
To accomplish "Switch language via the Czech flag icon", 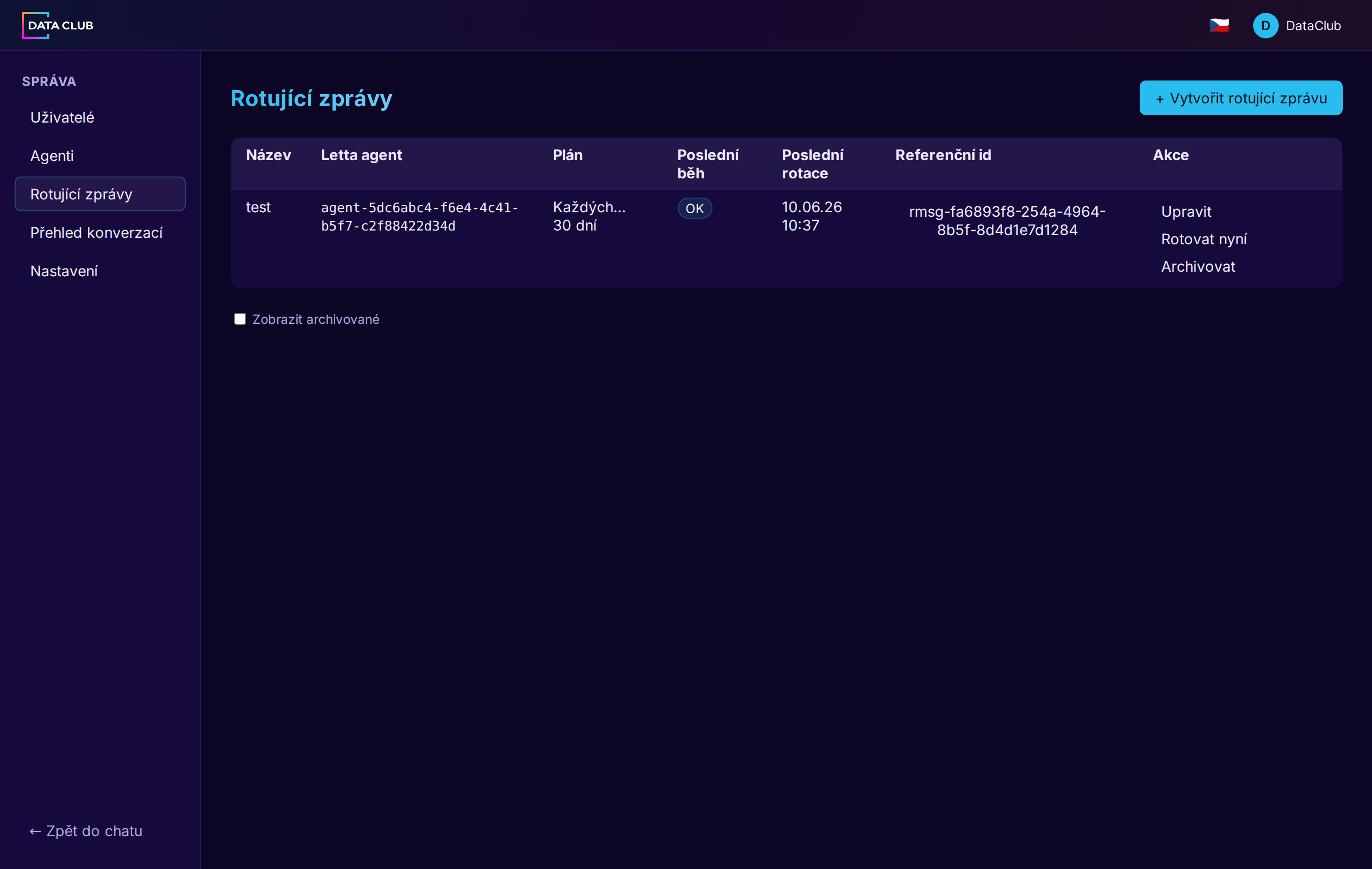I will point(1219,26).
